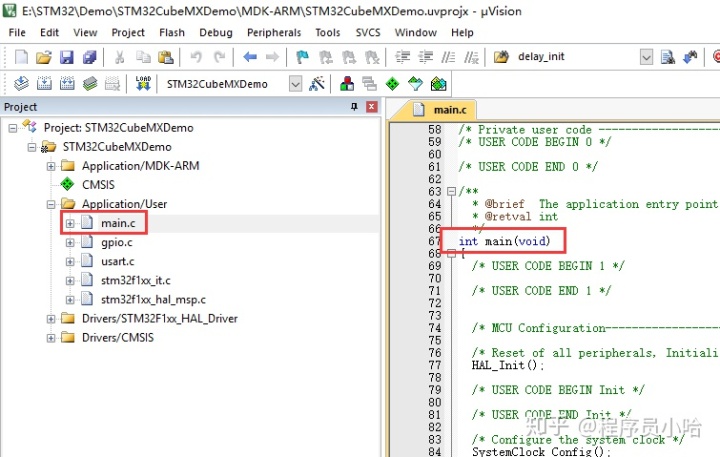
Task: Open the Project menu
Action: [x=128, y=33]
